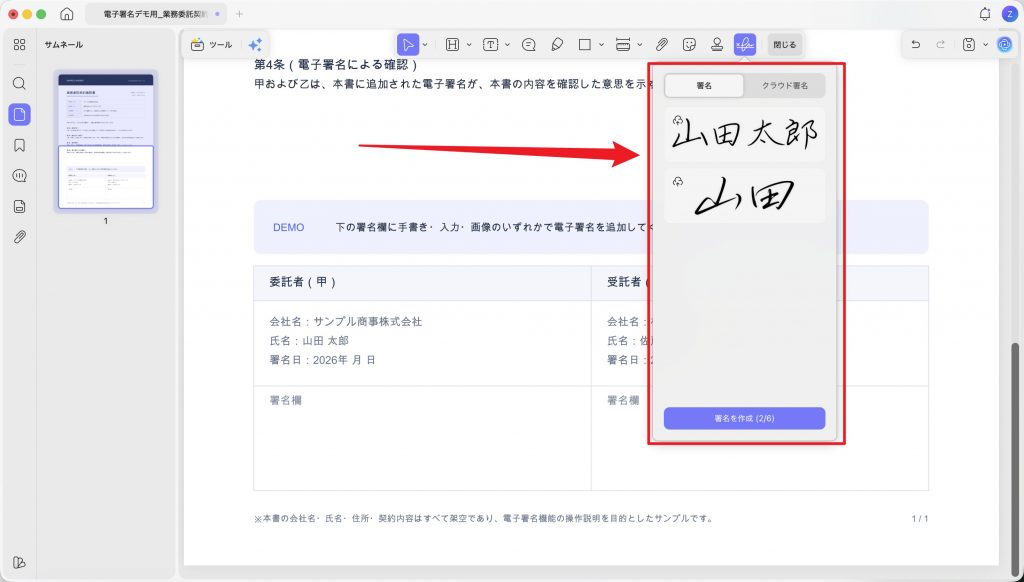The width and height of the screenshot is (1024, 582).
Task: Select the rectangle shape tool
Action: pyautogui.click(x=584, y=44)
